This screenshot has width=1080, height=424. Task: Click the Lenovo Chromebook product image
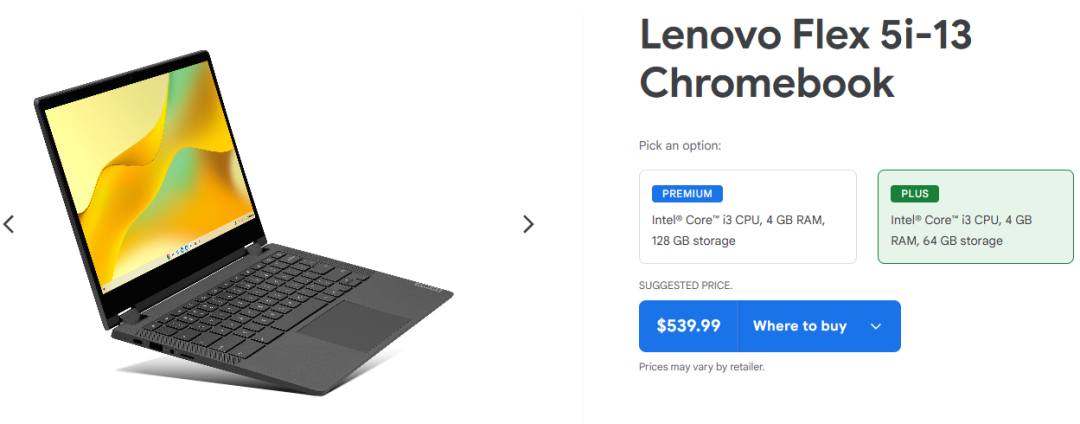(240, 220)
